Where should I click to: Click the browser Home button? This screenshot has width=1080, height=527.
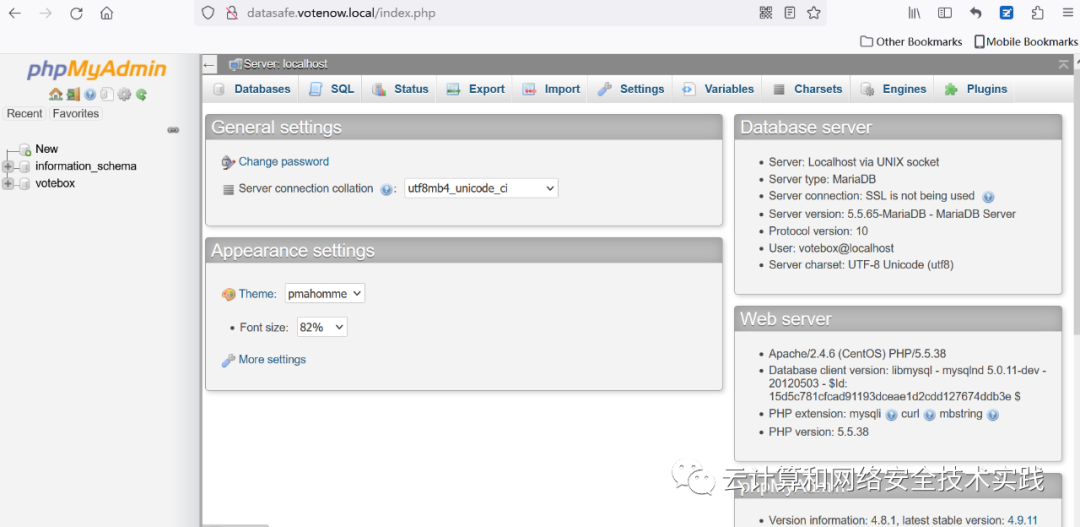click(106, 13)
